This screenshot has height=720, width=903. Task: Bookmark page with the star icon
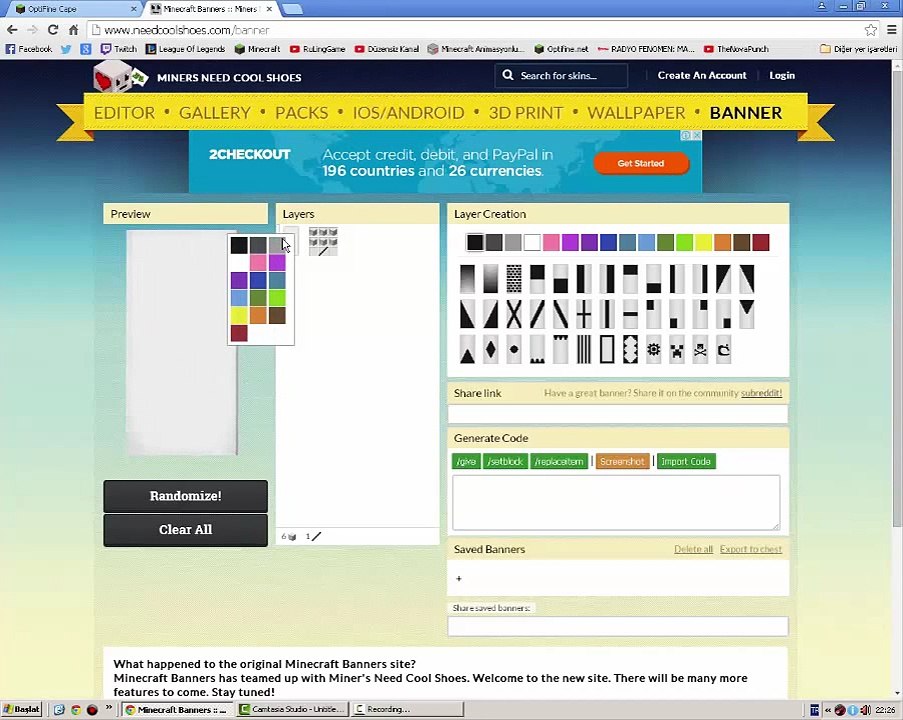click(x=870, y=30)
